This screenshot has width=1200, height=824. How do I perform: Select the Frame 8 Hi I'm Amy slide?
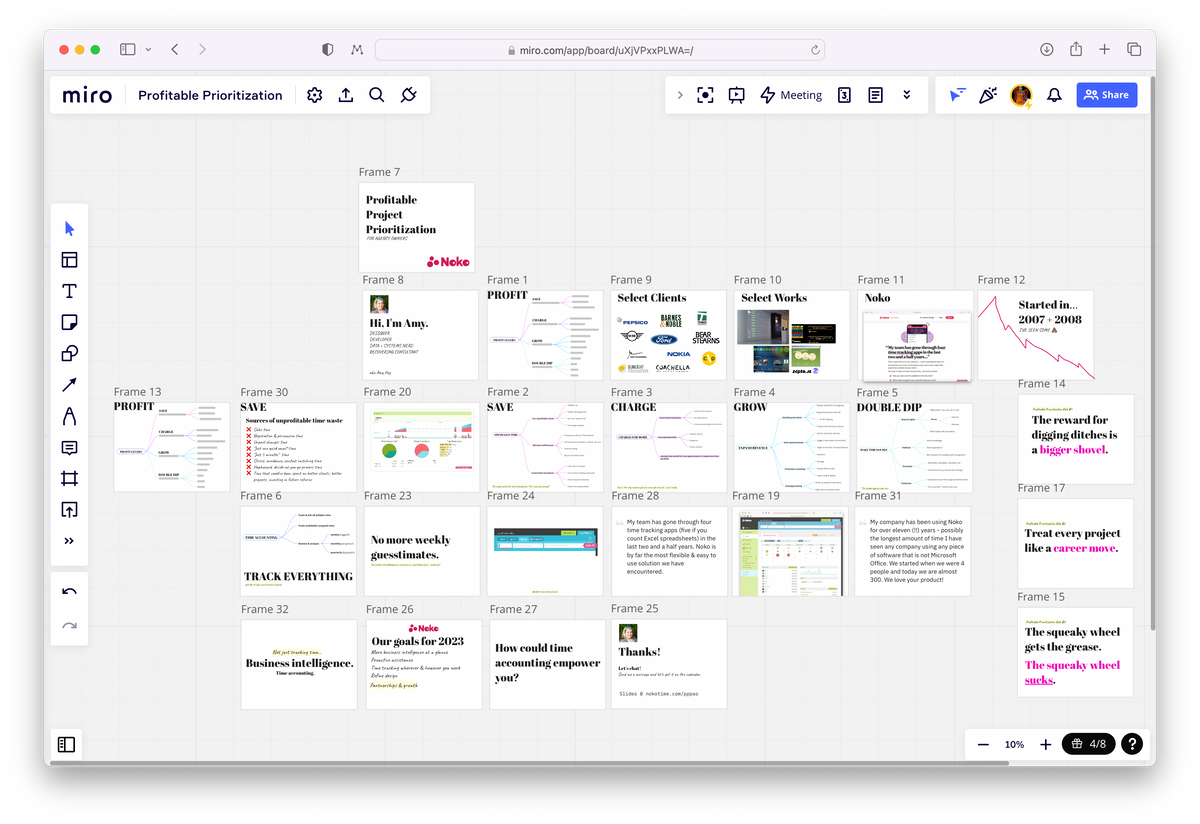click(421, 335)
